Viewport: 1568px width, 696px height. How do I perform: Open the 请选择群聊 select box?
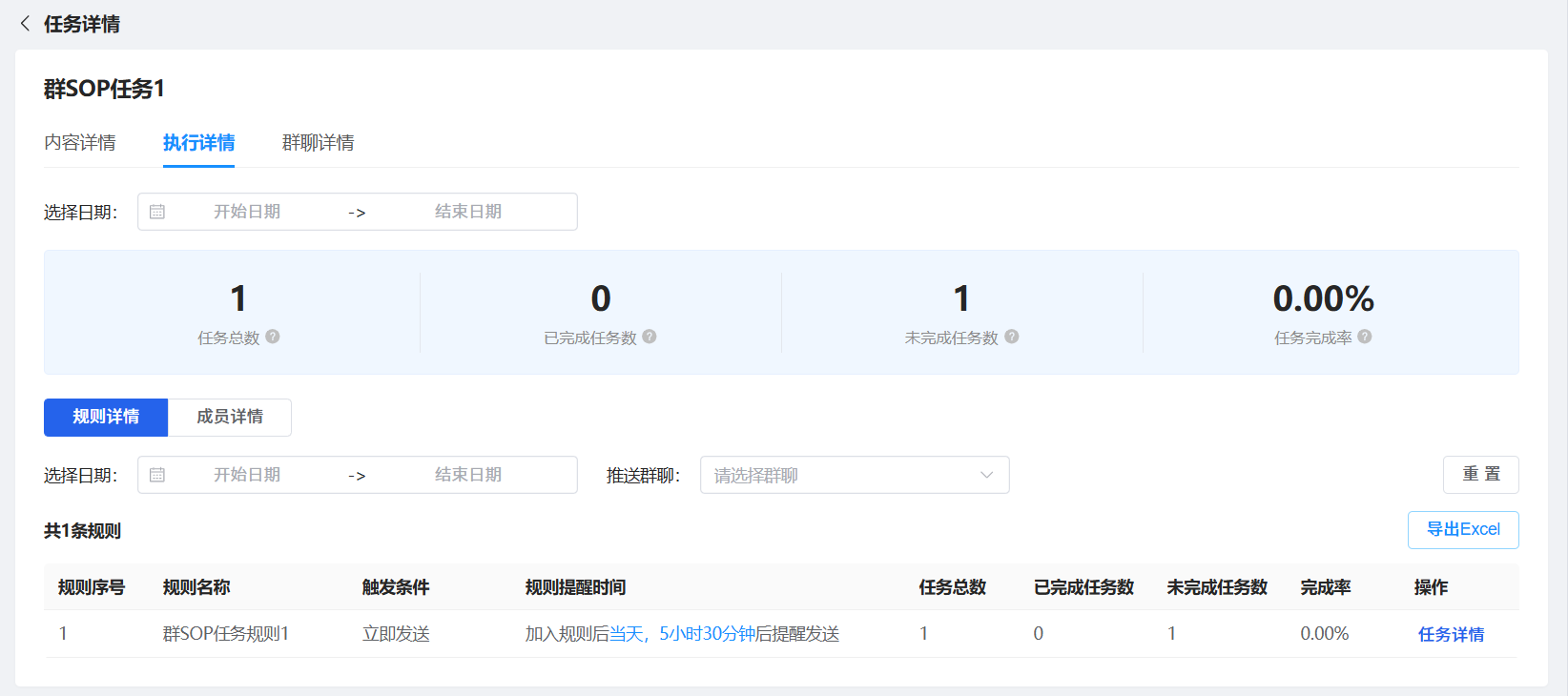point(855,475)
